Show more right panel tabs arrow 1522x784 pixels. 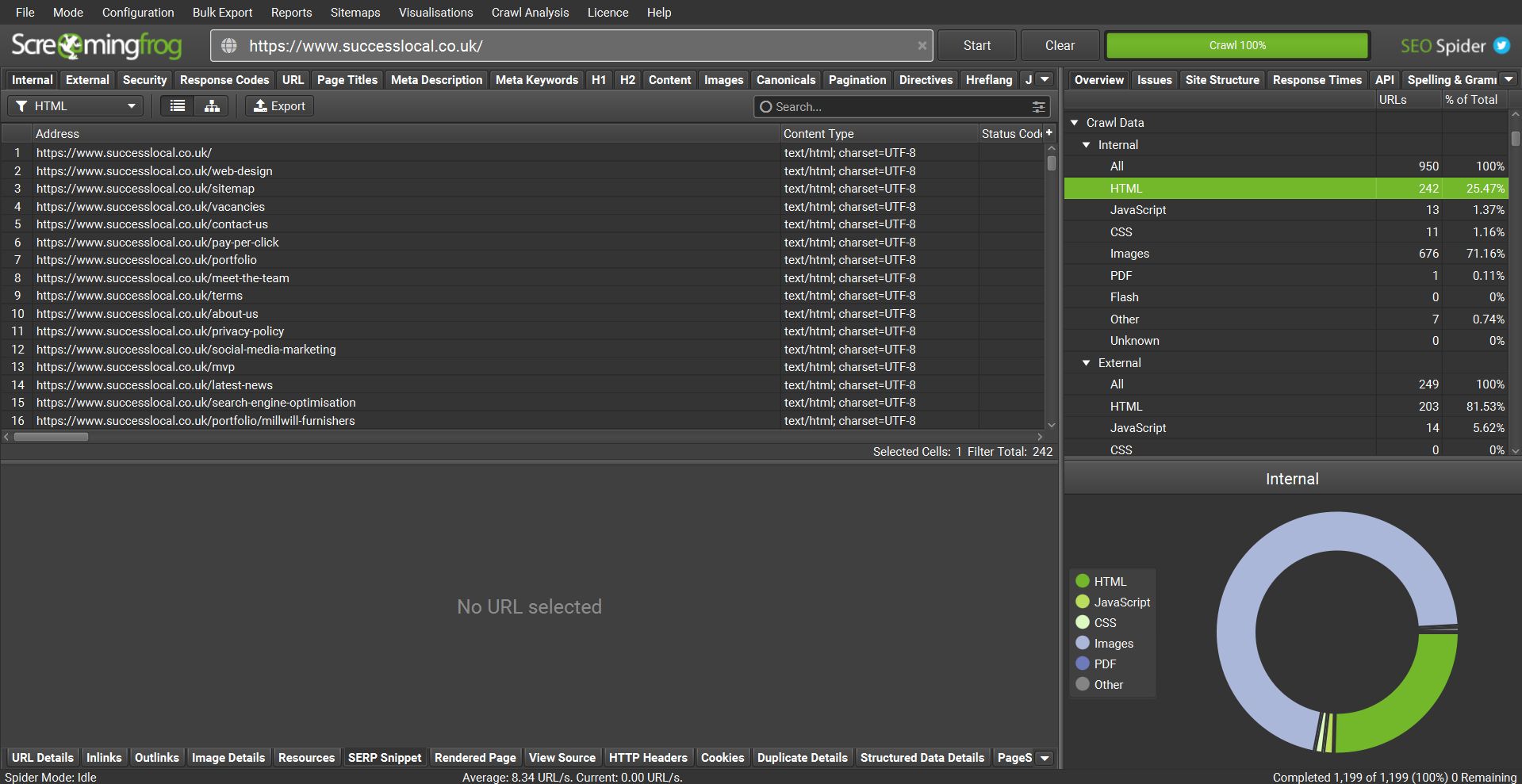tap(1509, 80)
